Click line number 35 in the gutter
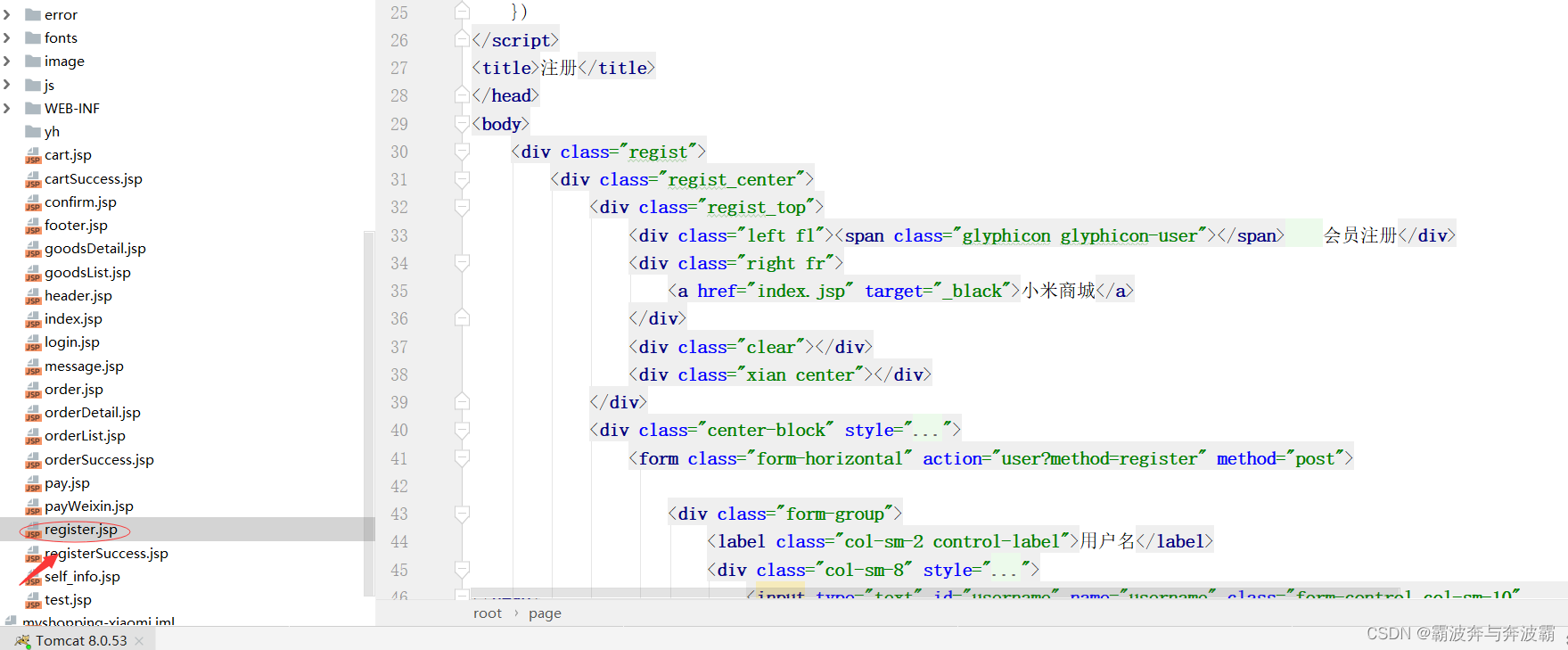Image resolution: width=1568 pixels, height=650 pixels. [398, 291]
